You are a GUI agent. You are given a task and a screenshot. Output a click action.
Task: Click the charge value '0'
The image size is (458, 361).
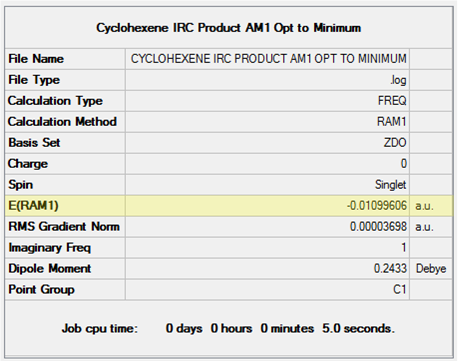click(x=403, y=164)
